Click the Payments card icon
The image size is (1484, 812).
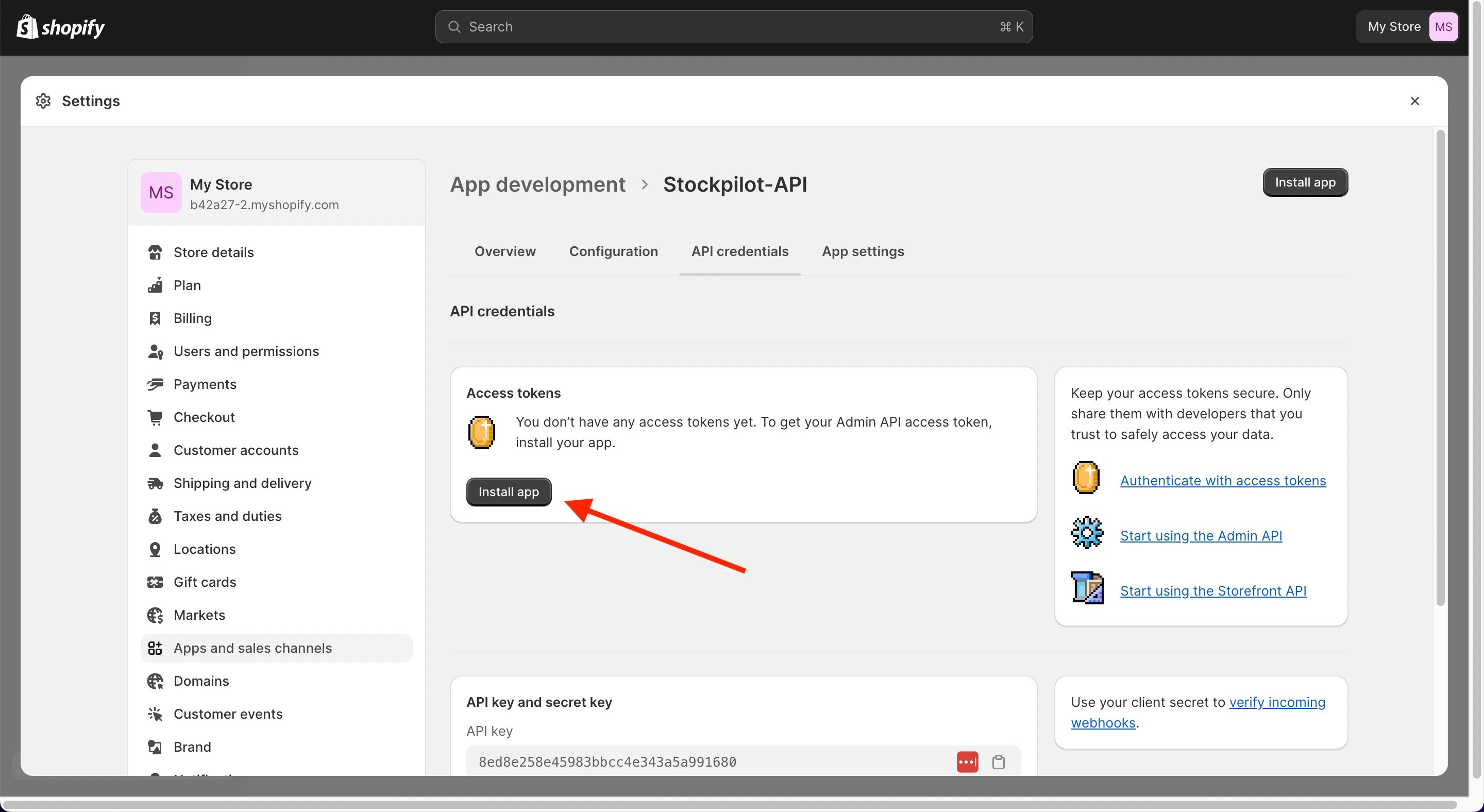(155, 384)
